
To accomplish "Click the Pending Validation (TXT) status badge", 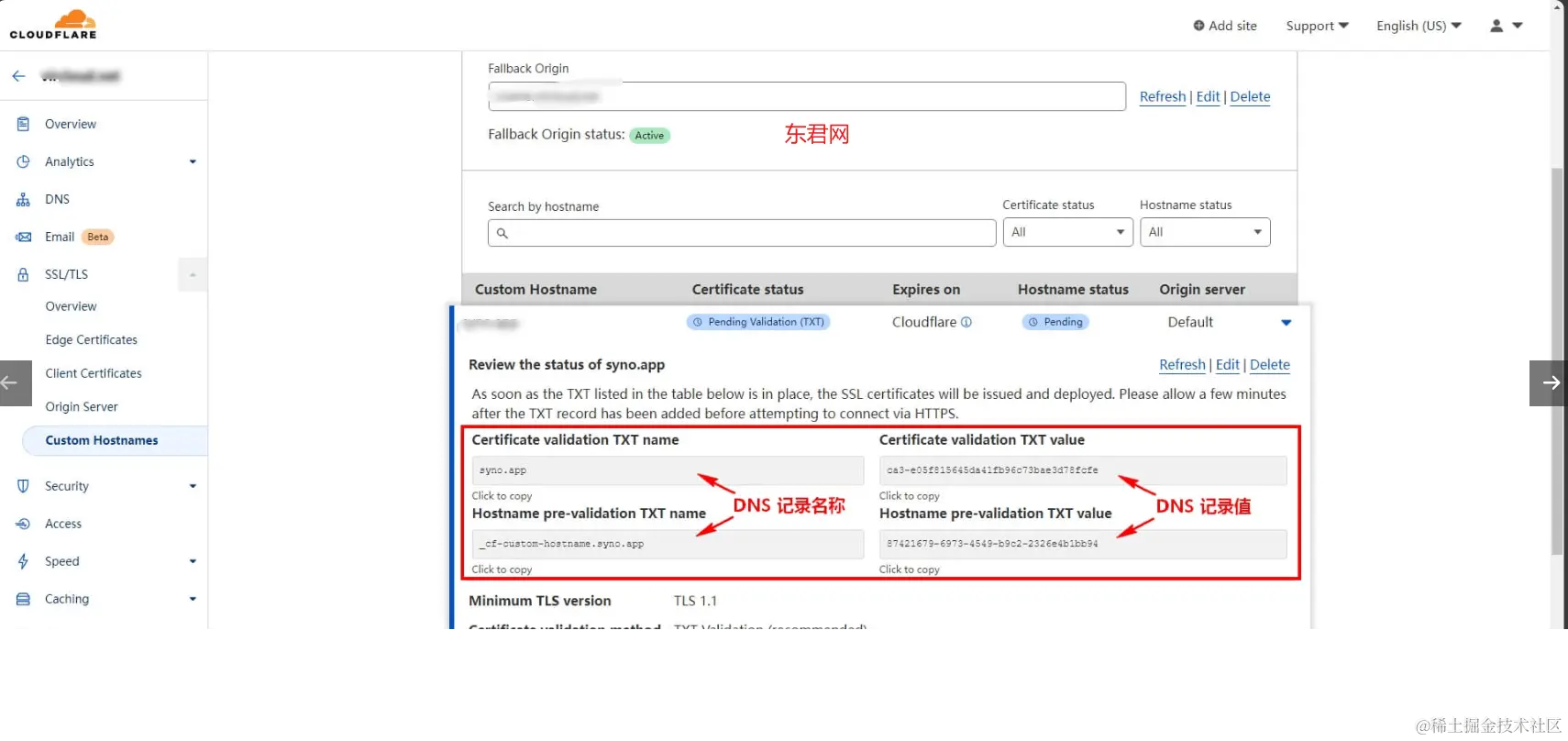I will pyautogui.click(x=758, y=322).
